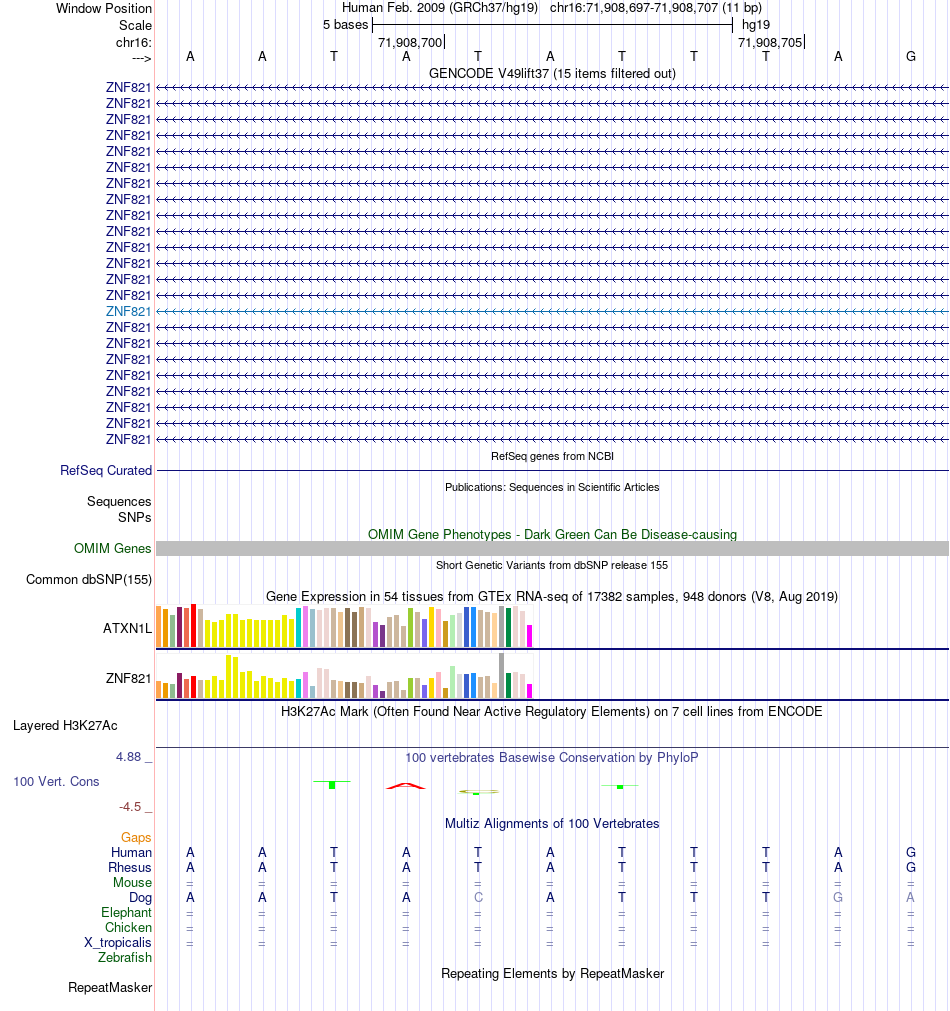Image resolution: width=950 pixels, height=1011 pixels.
Task: Click the Window Position track label
Action: pyautogui.click(x=104, y=8)
